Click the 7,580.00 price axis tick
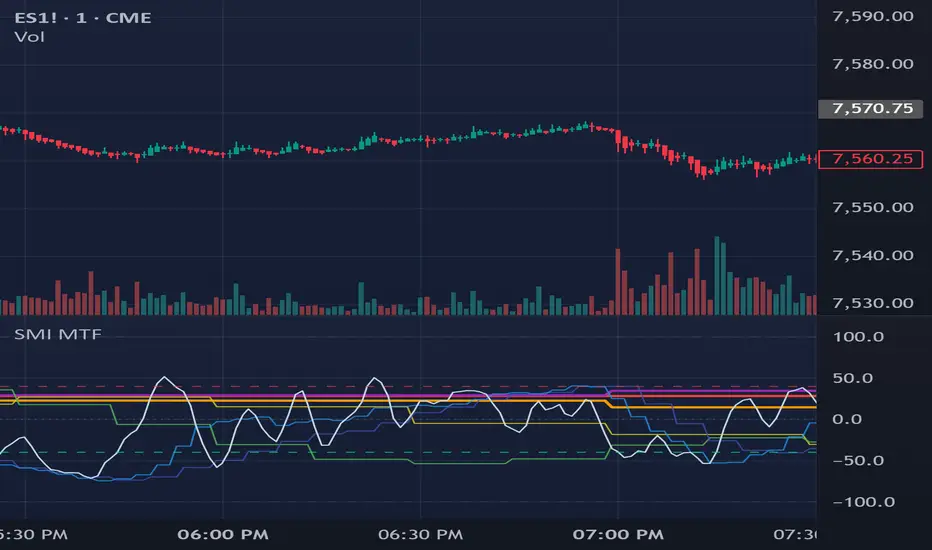 click(873, 64)
